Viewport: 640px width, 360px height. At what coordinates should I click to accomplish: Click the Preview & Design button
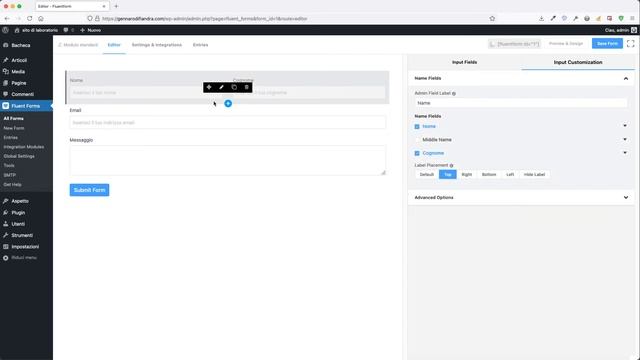(566, 43)
